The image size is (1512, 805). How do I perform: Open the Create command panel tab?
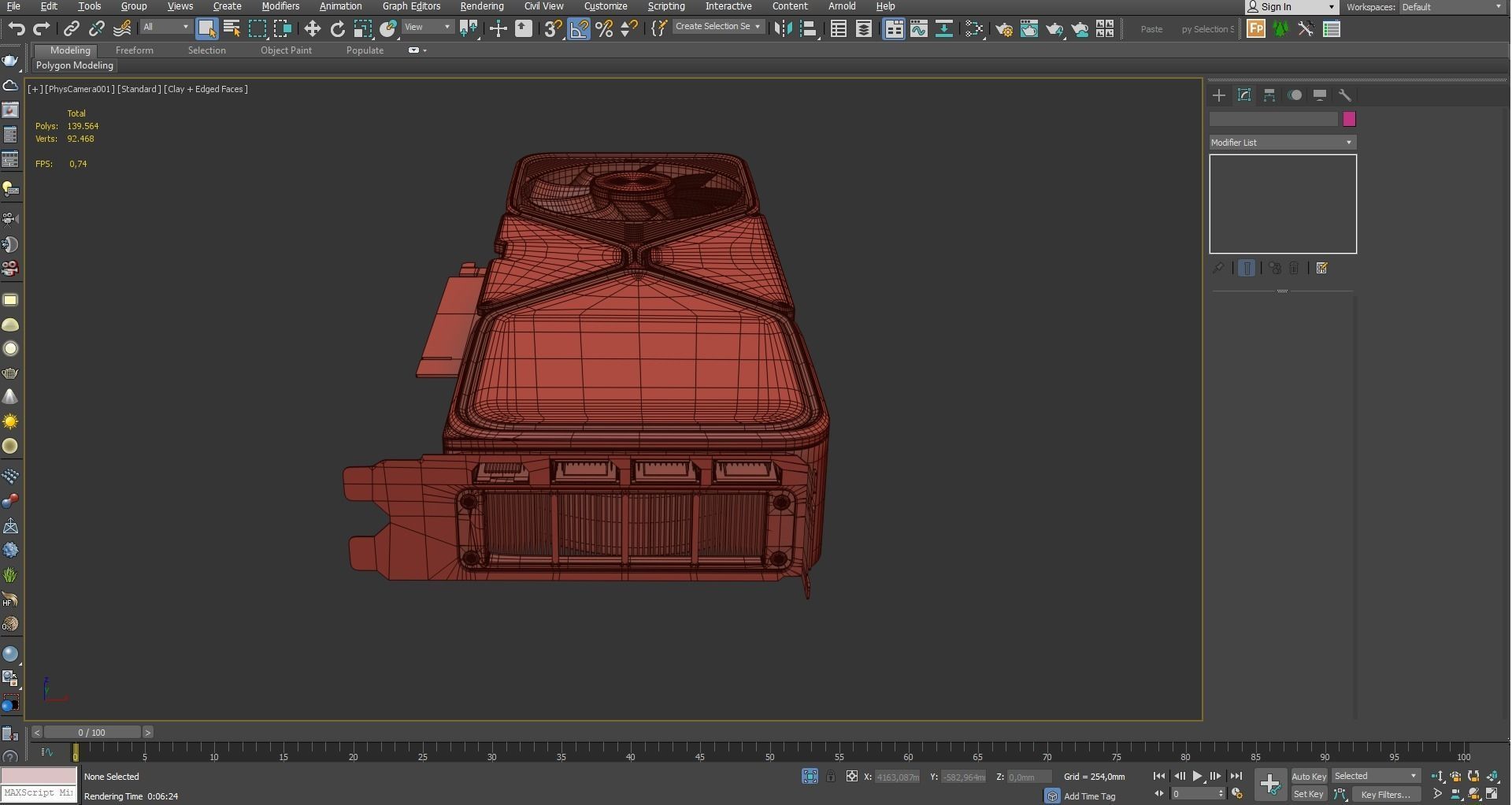[x=1219, y=95]
